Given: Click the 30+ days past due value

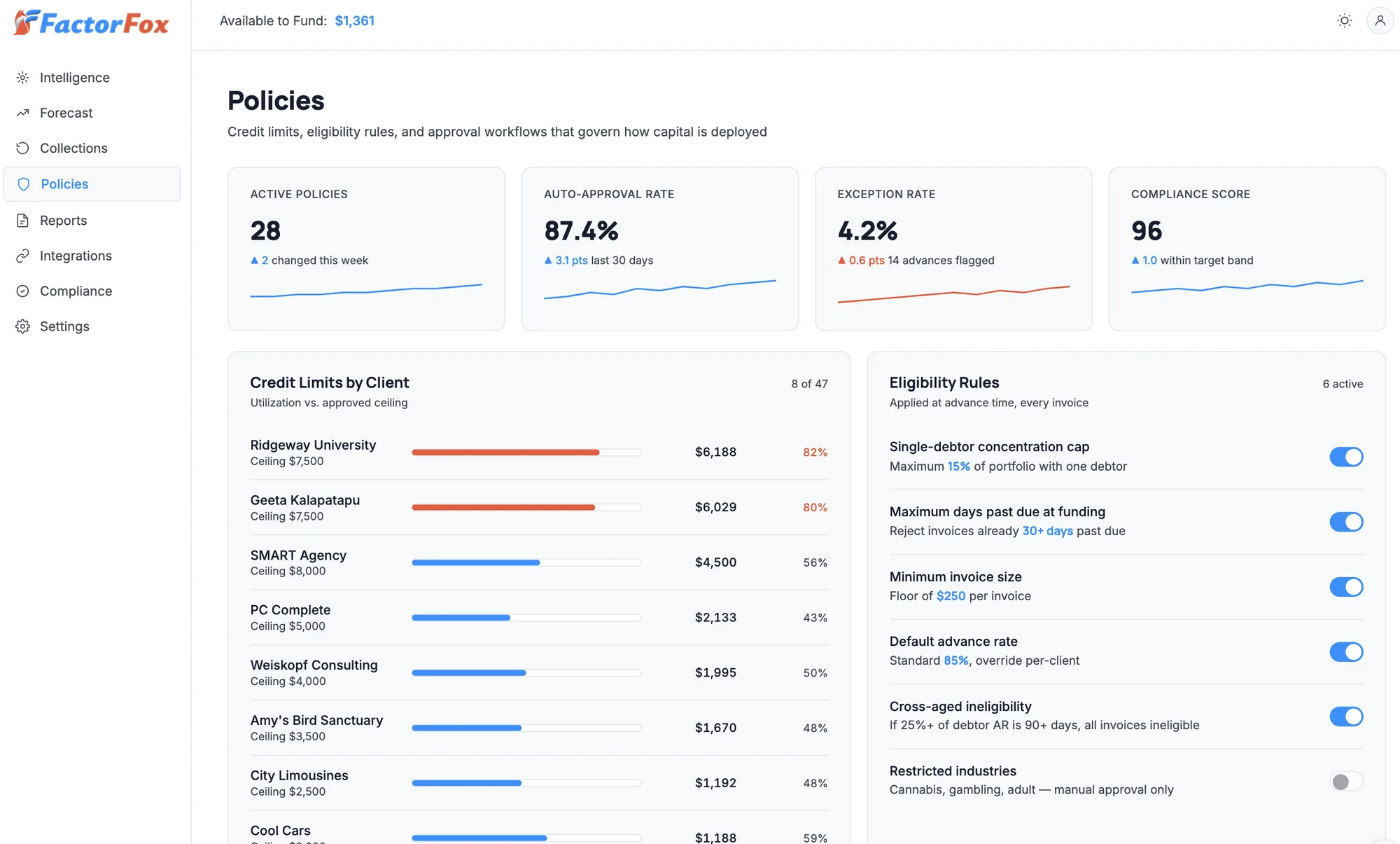Looking at the screenshot, I should pyautogui.click(x=1048, y=531).
